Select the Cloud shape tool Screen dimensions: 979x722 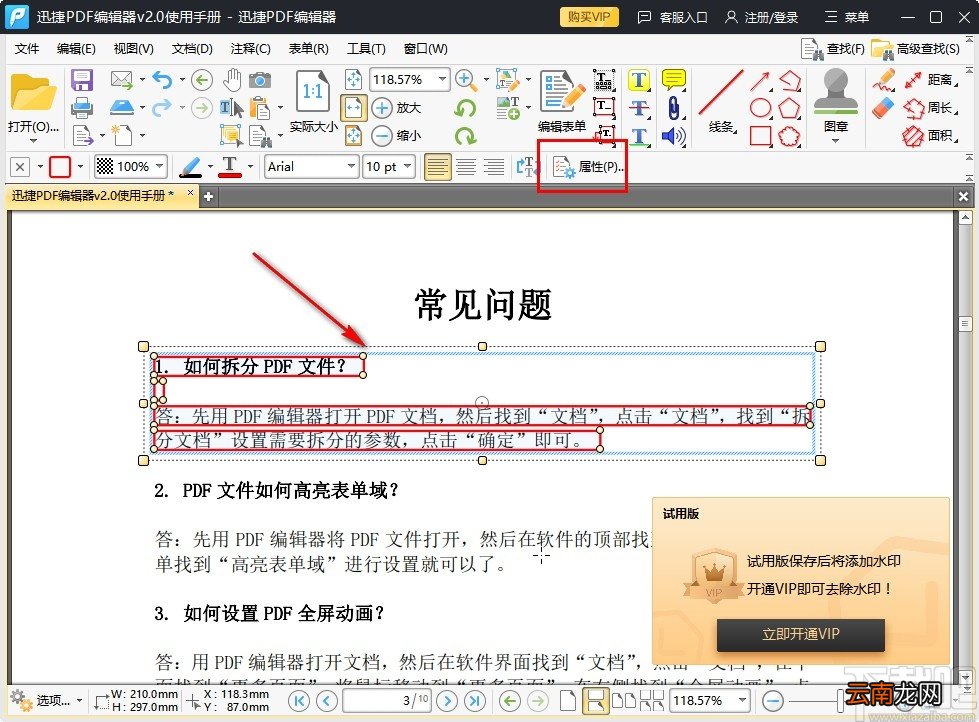tap(789, 136)
